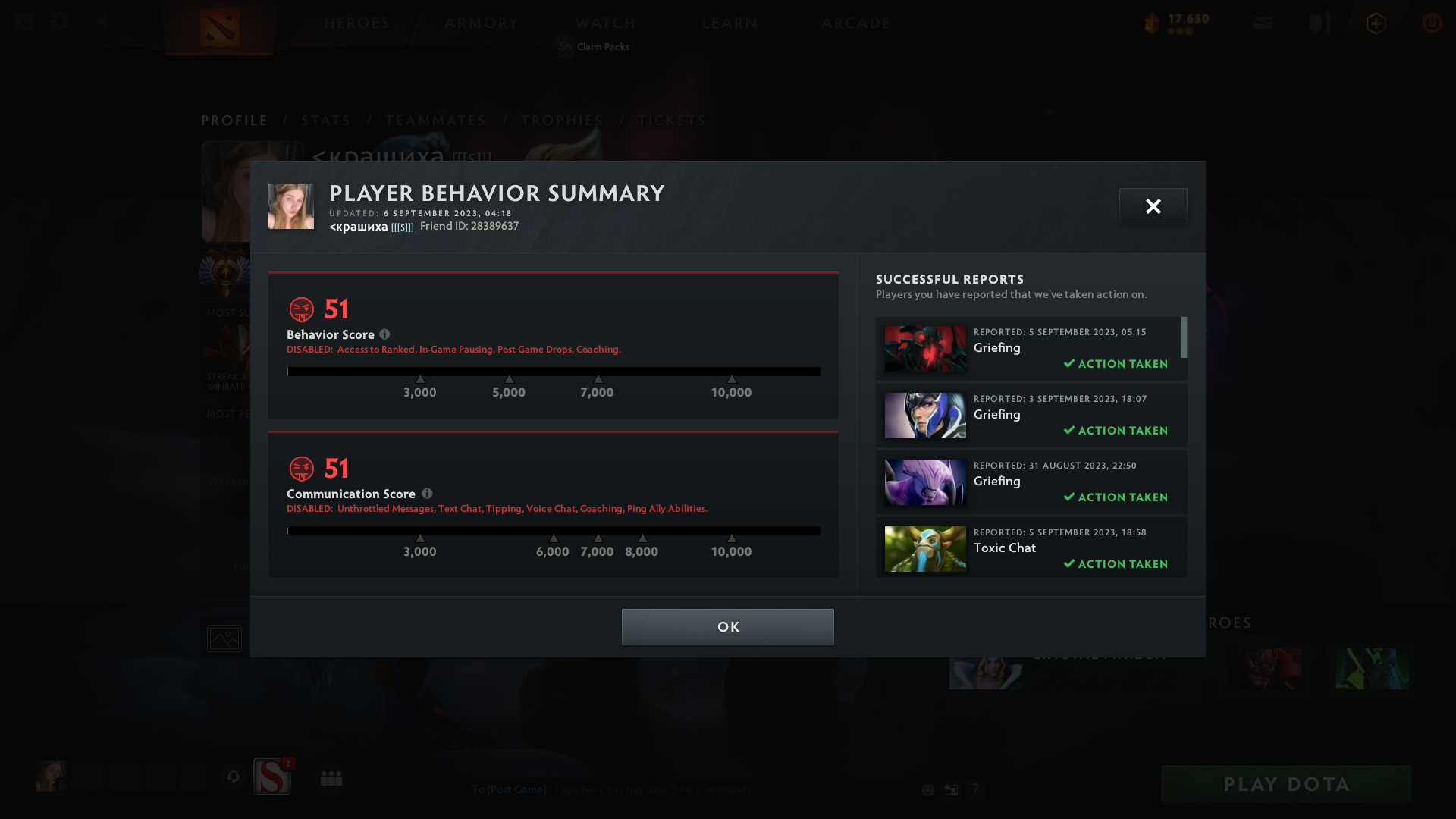Click the Behavior Score info icon
The height and width of the screenshot is (819, 1456).
384,334
